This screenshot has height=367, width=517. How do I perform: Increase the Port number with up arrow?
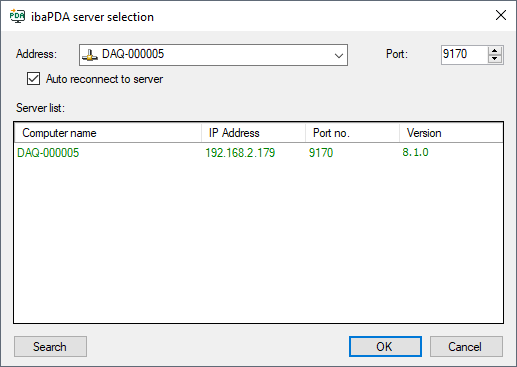point(495,51)
